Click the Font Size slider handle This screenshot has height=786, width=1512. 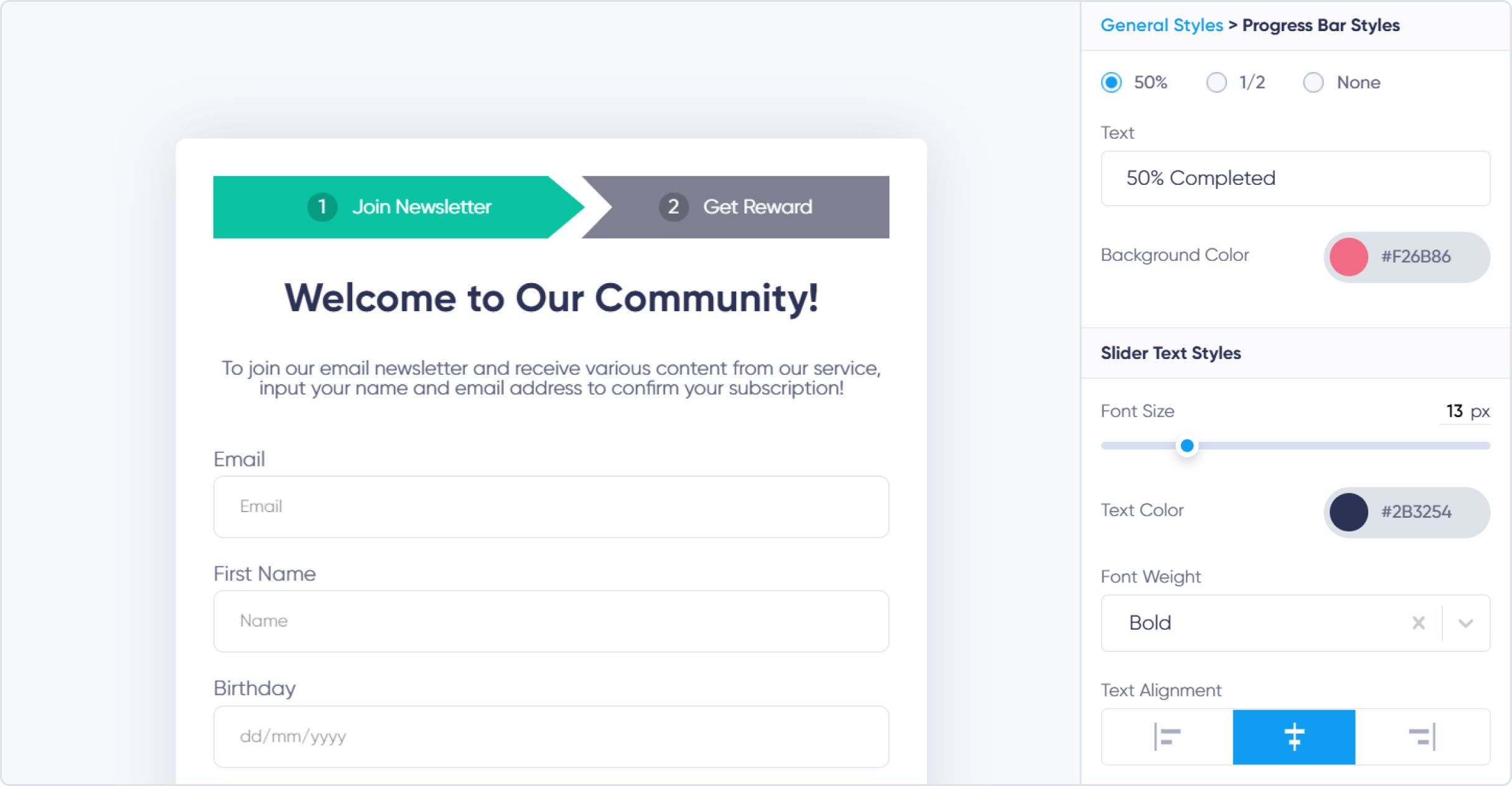coord(1187,446)
